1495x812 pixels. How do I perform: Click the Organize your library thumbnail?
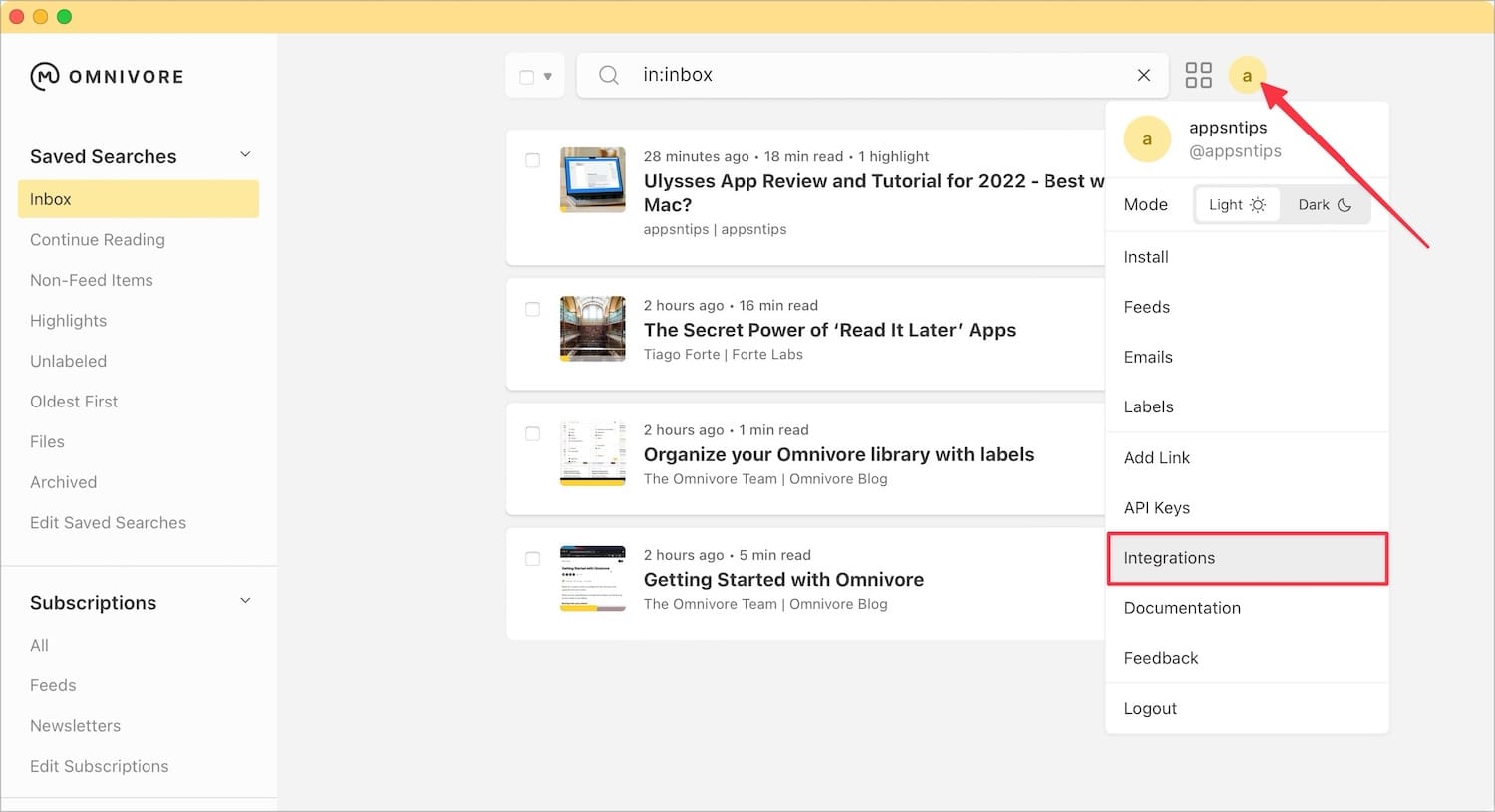pyautogui.click(x=593, y=453)
